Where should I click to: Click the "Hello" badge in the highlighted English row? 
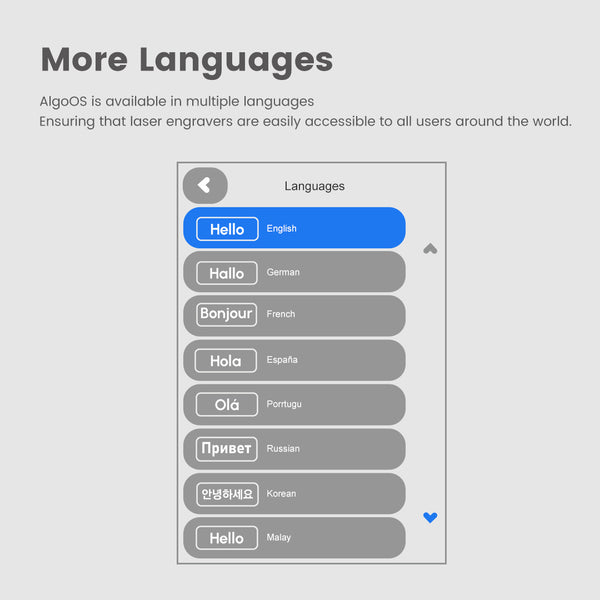226,229
